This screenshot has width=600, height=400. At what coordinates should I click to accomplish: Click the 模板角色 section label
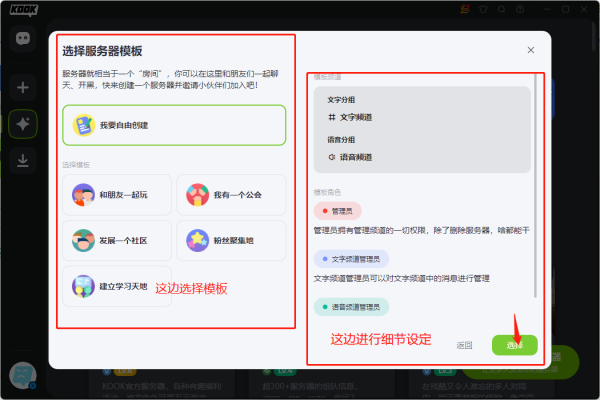click(x=327, y=192)
